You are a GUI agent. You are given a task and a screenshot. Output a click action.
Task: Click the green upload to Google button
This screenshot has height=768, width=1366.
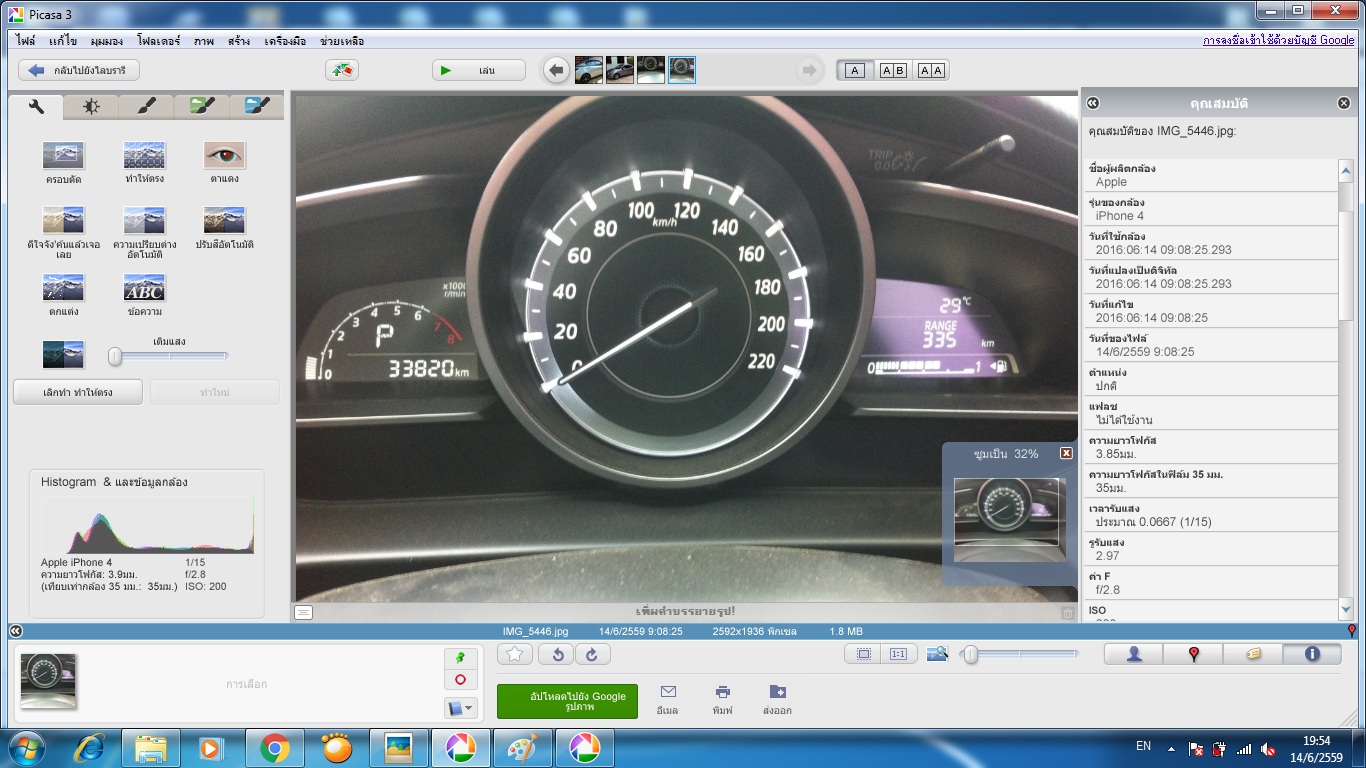(567, 701)
